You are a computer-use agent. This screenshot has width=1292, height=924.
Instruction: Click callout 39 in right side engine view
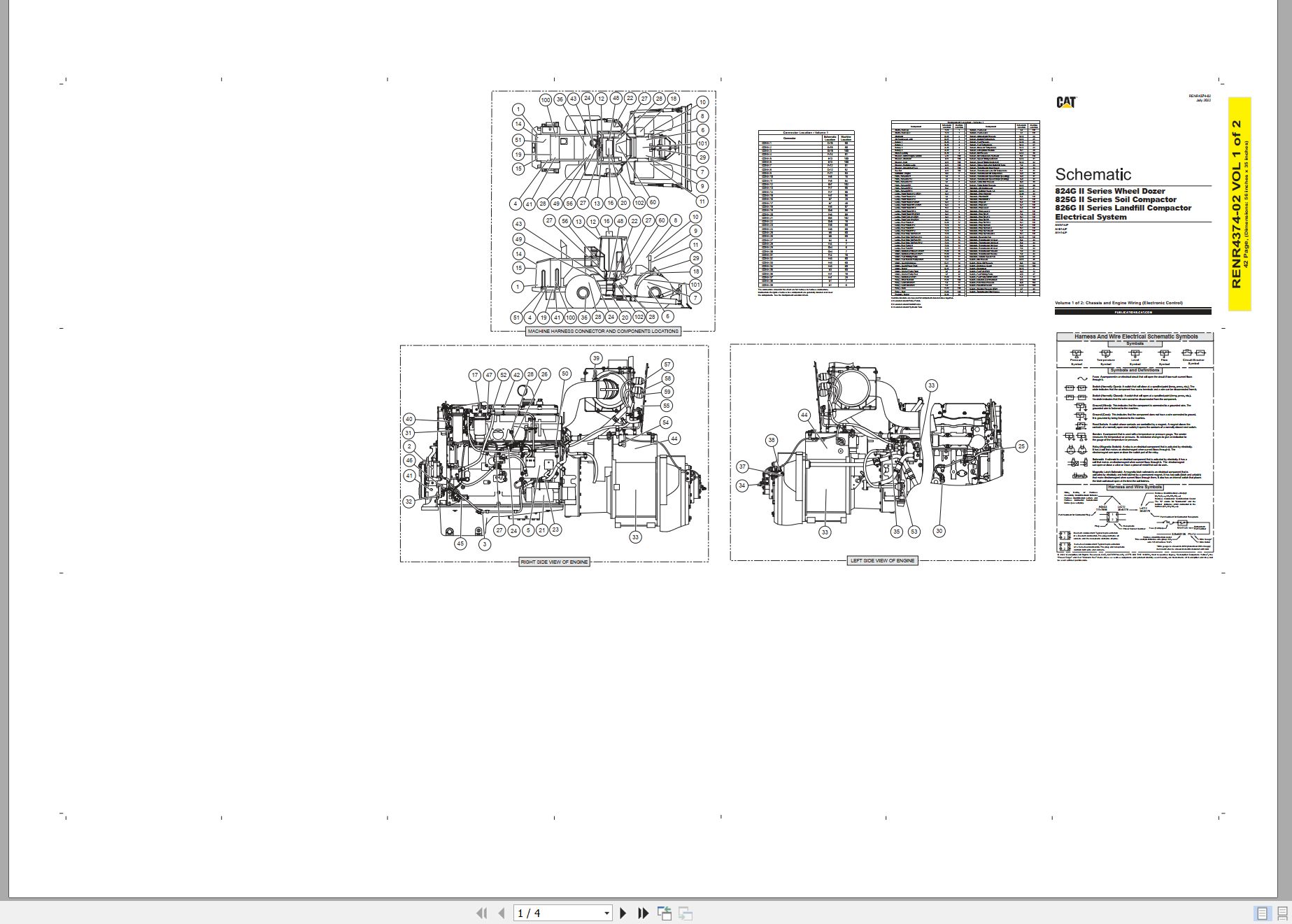(596, 358)
